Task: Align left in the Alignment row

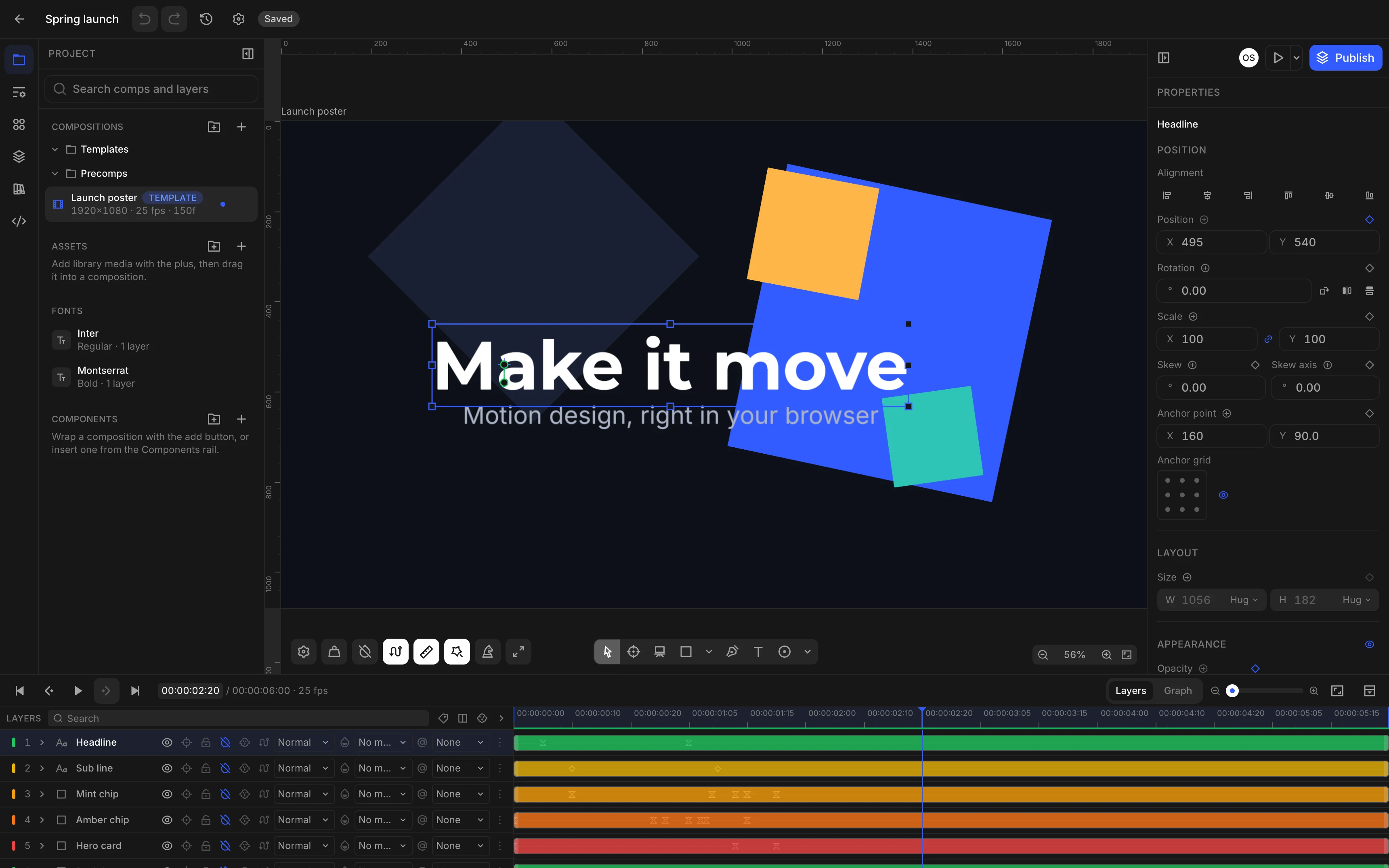Action: 1167,195
